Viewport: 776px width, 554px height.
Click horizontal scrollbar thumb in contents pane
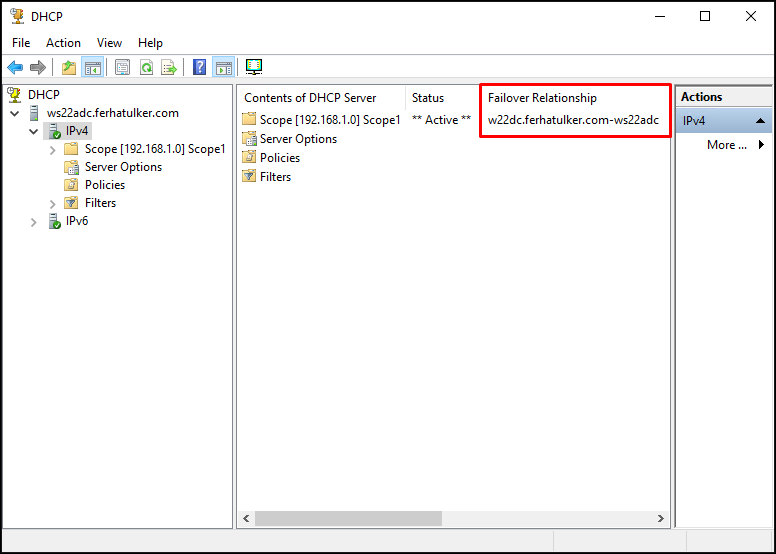click(348, 518)
